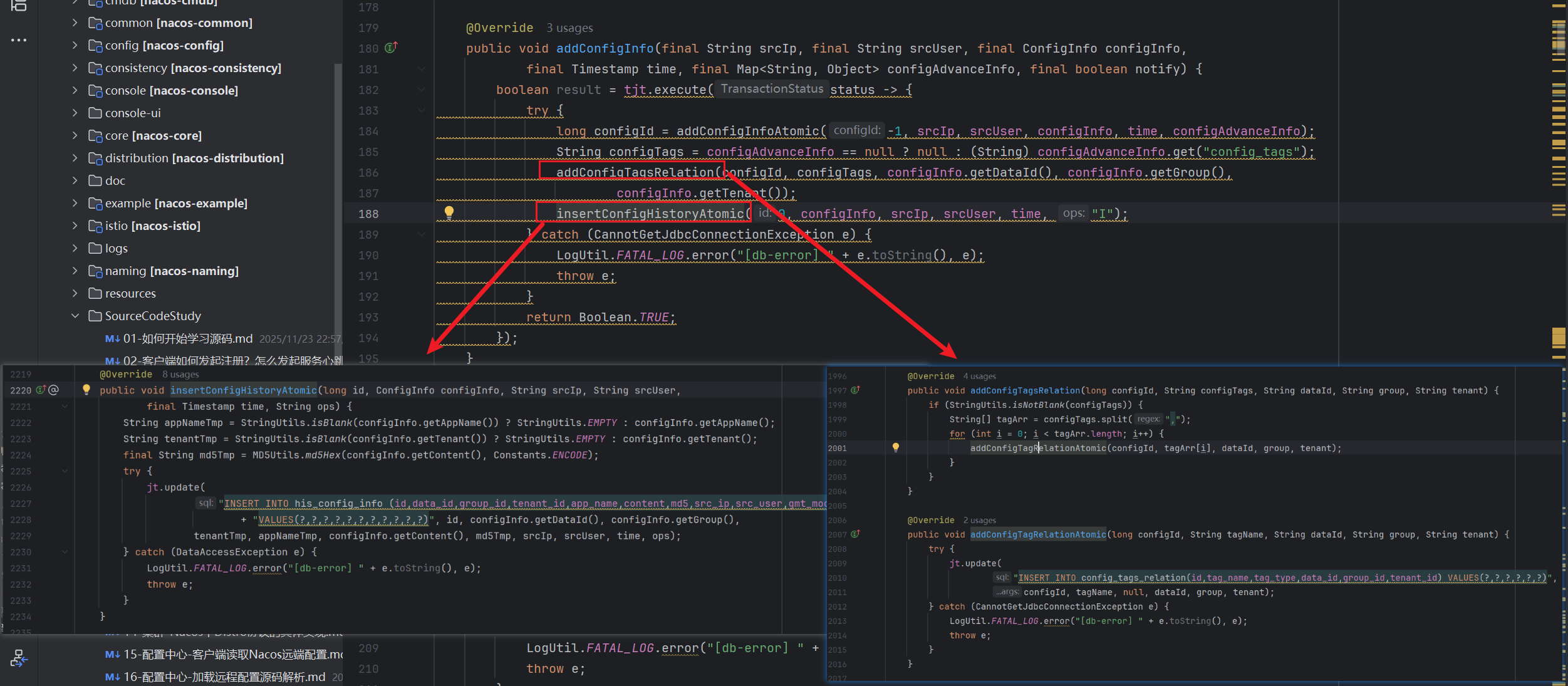Toggle the code fold marker at line 189

(421, 234)
